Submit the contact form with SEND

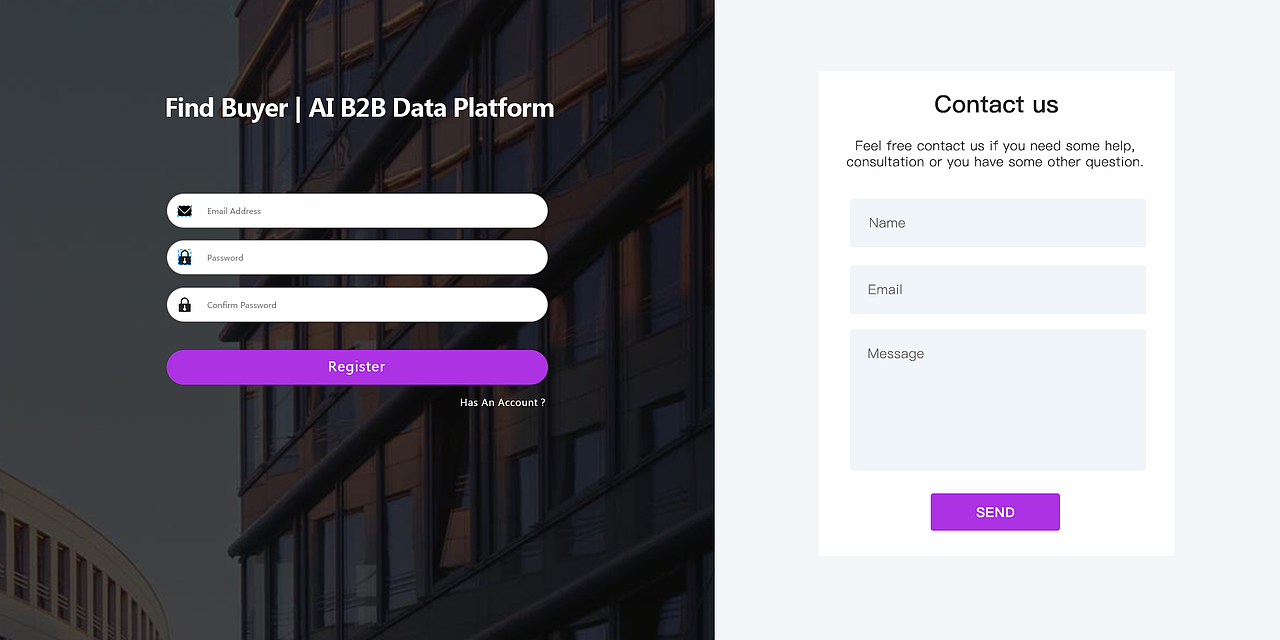pos(995,512)
